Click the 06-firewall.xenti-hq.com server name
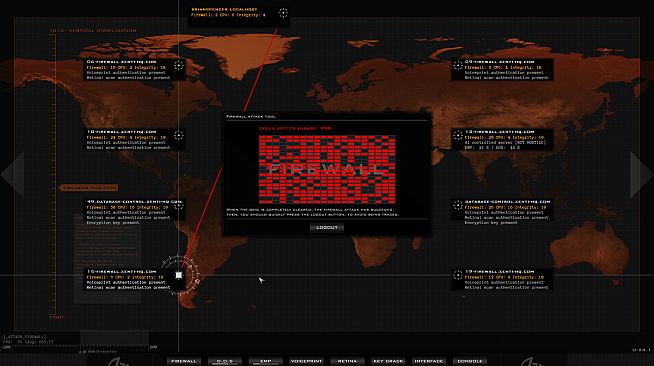The width and height of the screenshot is (654, 366). (x=121, y=62)
